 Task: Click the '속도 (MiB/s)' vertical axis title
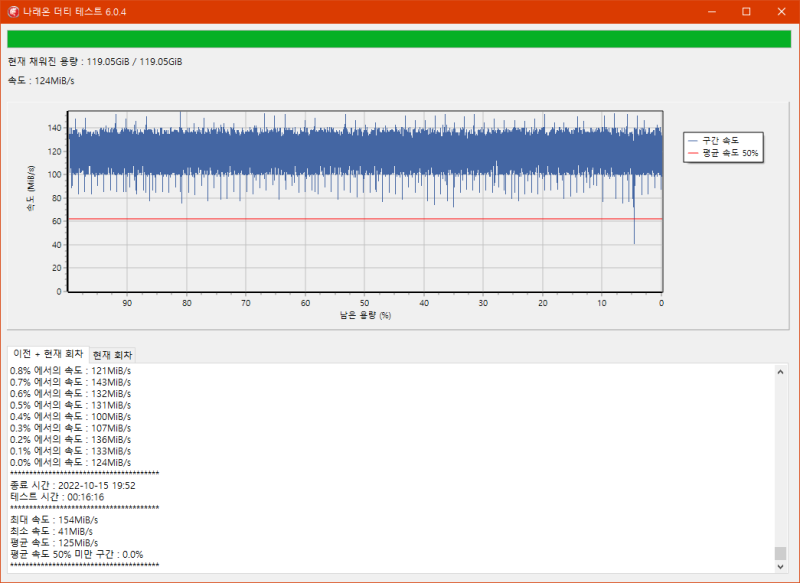pyautogui.click(x=31, y=188)
